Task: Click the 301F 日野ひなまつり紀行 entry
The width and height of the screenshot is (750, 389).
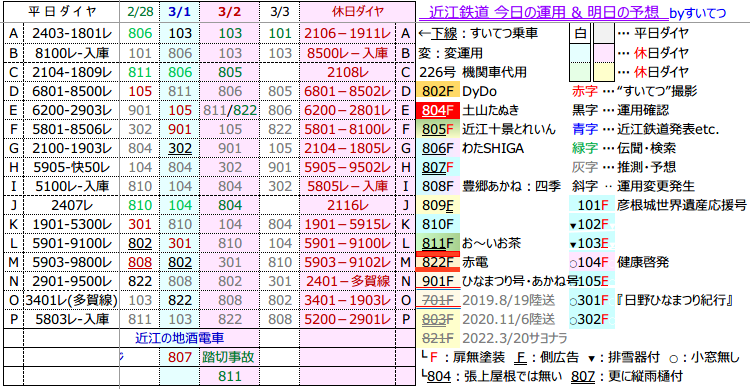Action: click(x=652, y=300)
